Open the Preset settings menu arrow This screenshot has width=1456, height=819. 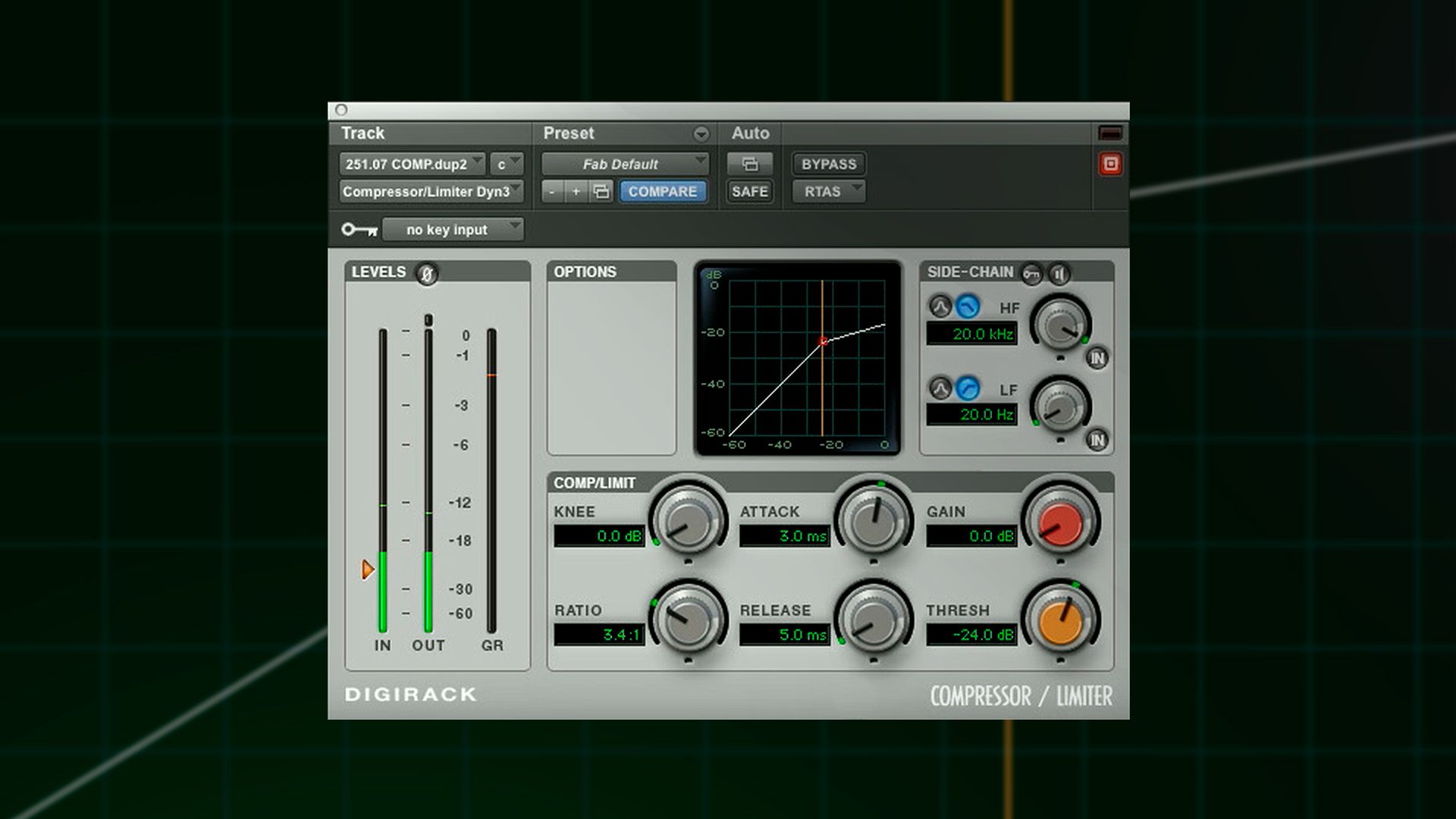(x=701, y=134)
